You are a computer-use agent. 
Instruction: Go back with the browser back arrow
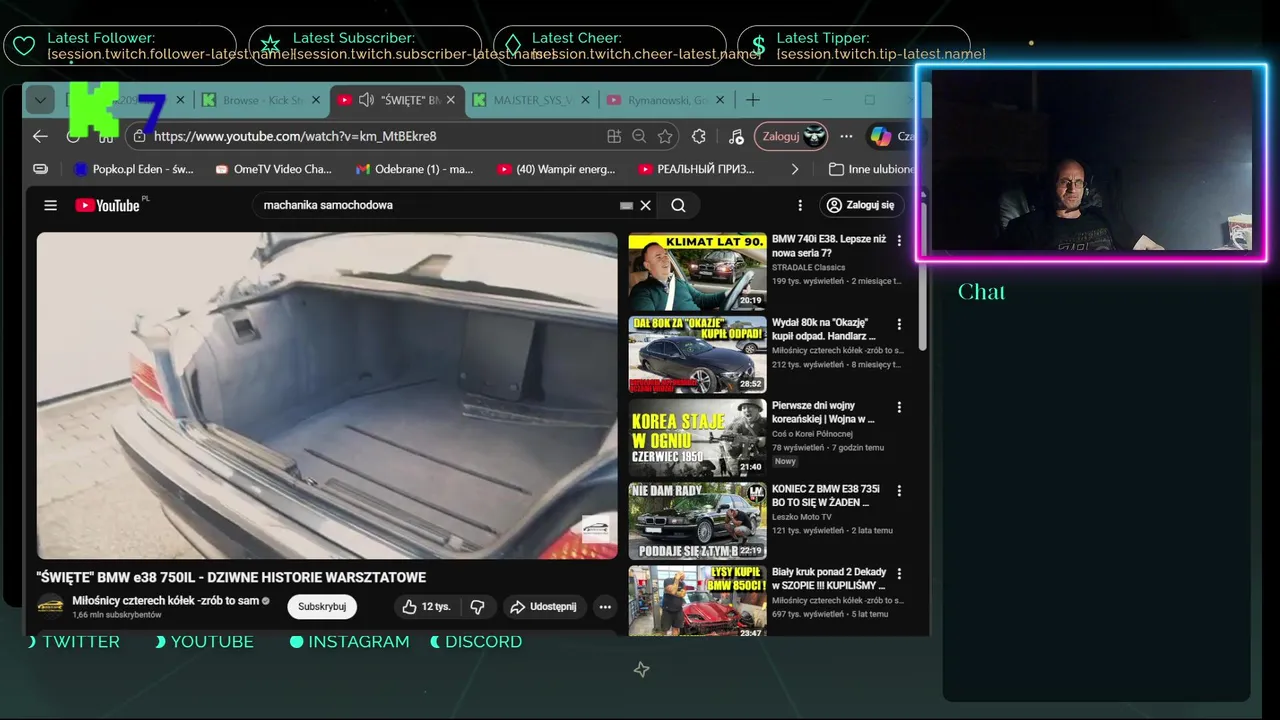pyautogui.click(x=40, y=137)
